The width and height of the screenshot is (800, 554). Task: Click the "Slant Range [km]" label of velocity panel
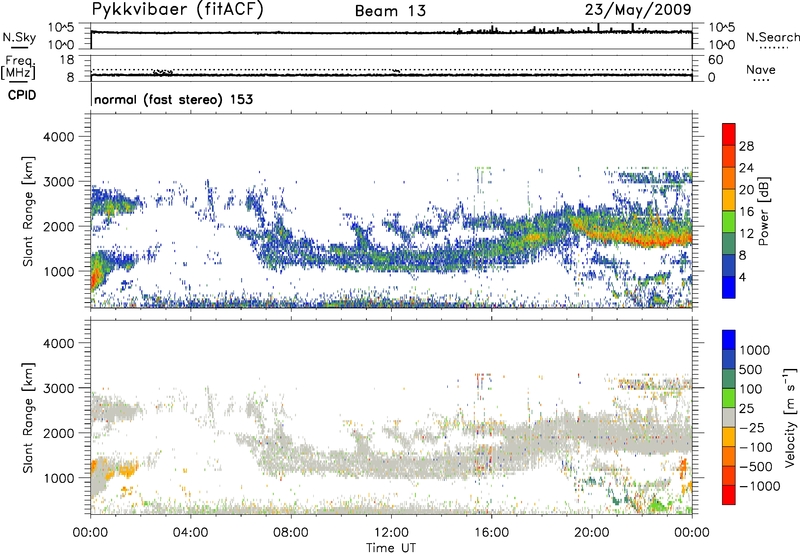pos(28,418)
